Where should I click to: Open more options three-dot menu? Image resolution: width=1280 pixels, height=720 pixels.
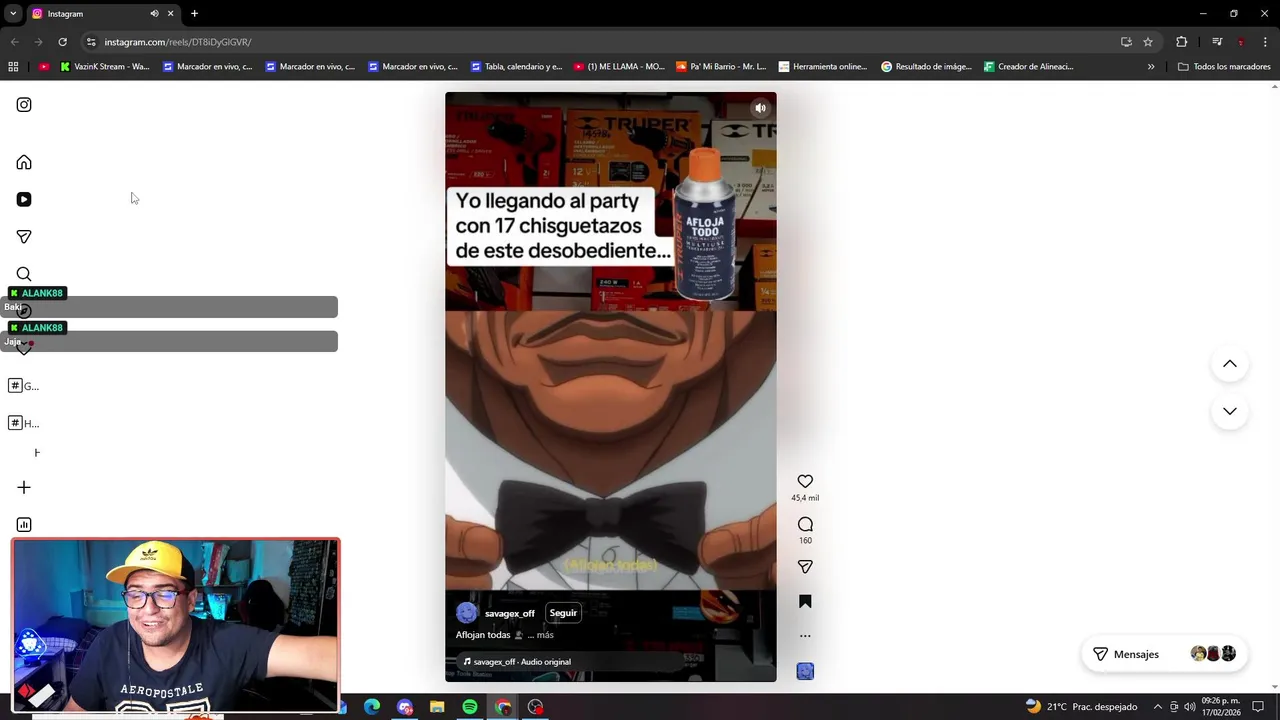tap(805, 636)
